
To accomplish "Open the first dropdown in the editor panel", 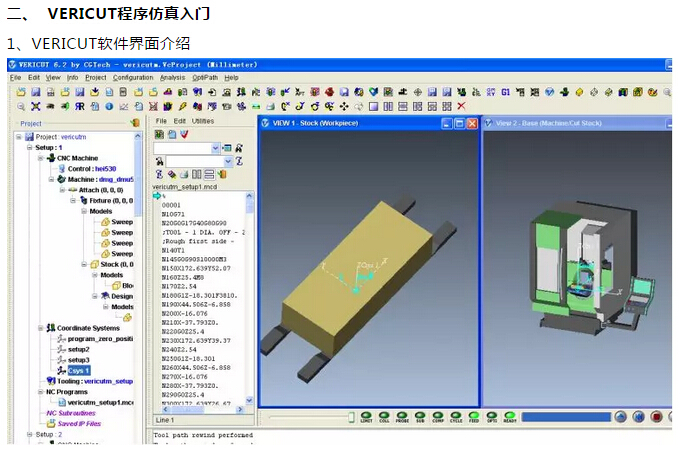I will tap(215, 148).
